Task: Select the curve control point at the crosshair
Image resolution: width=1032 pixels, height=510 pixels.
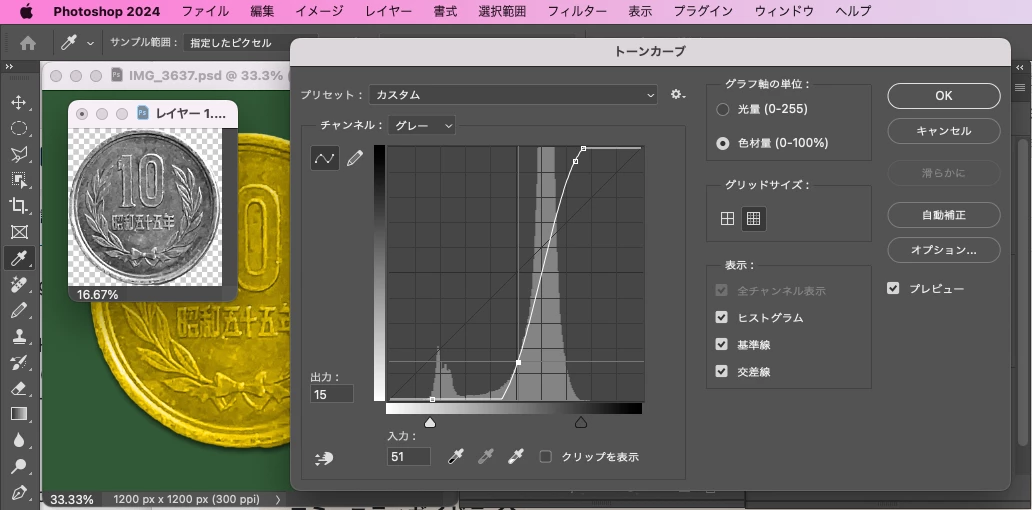Action: pyautogui.click(x=519, y=363)
